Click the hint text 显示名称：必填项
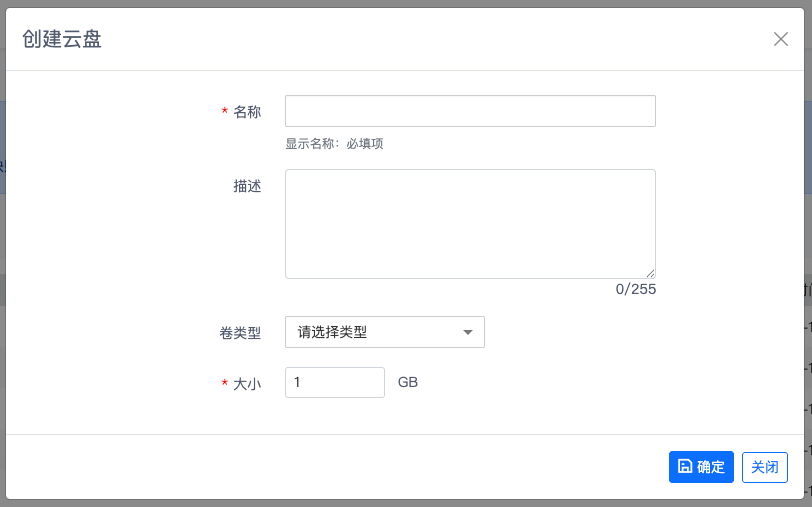 pyautogui.click(x=334, y=144)
